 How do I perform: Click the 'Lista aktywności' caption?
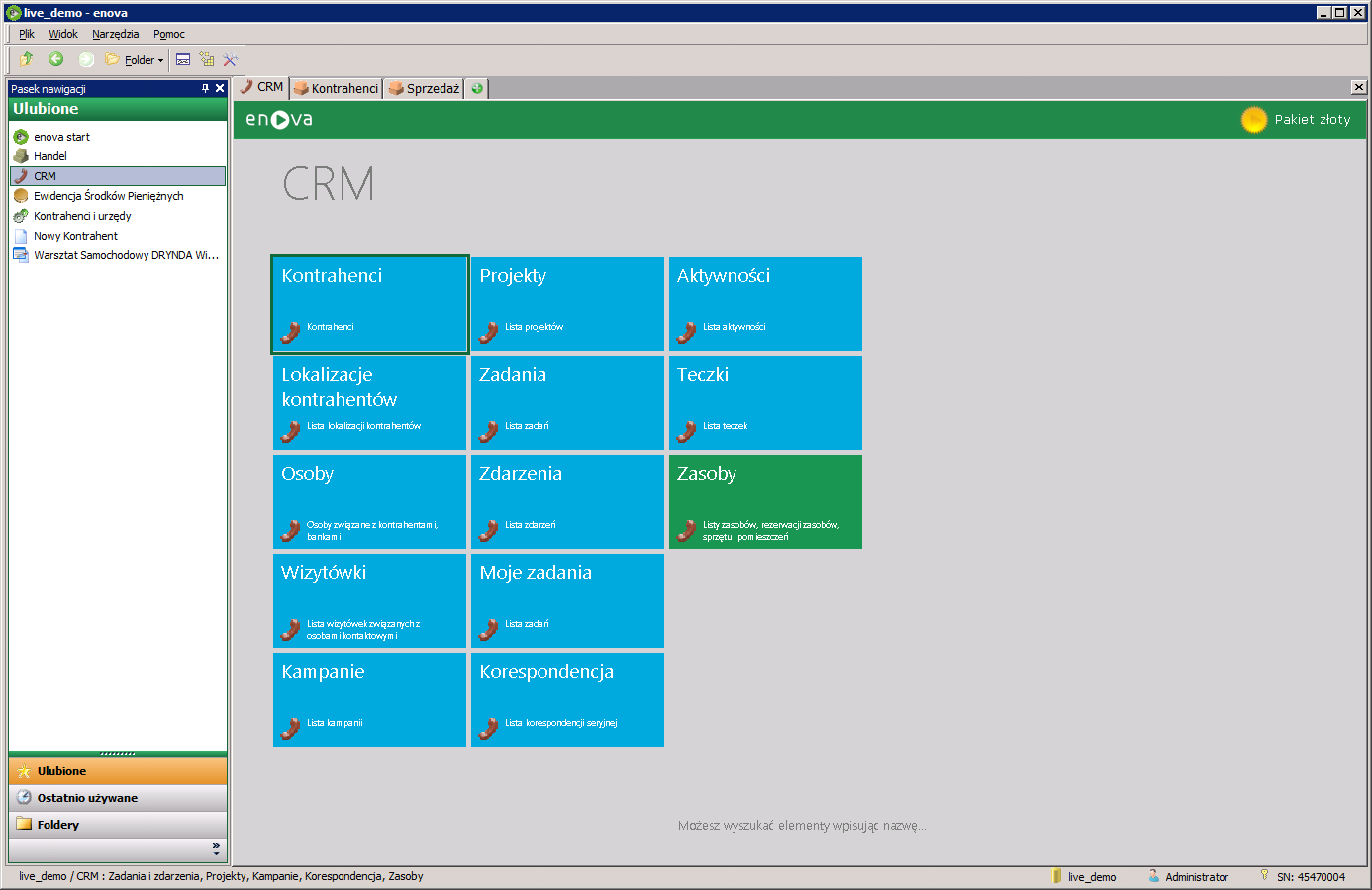coord(734,327)
